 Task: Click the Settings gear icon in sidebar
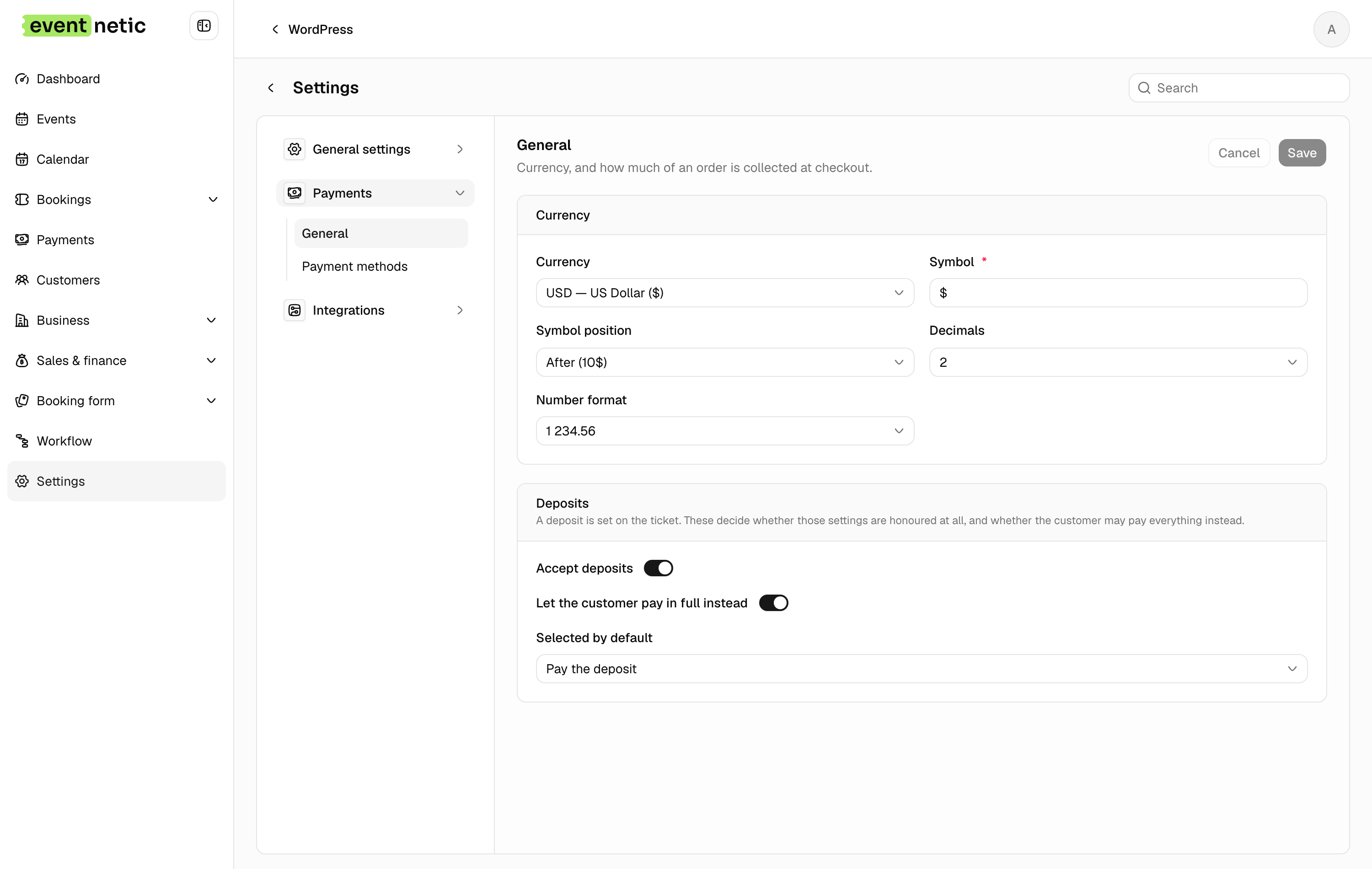tap(21, 481)
